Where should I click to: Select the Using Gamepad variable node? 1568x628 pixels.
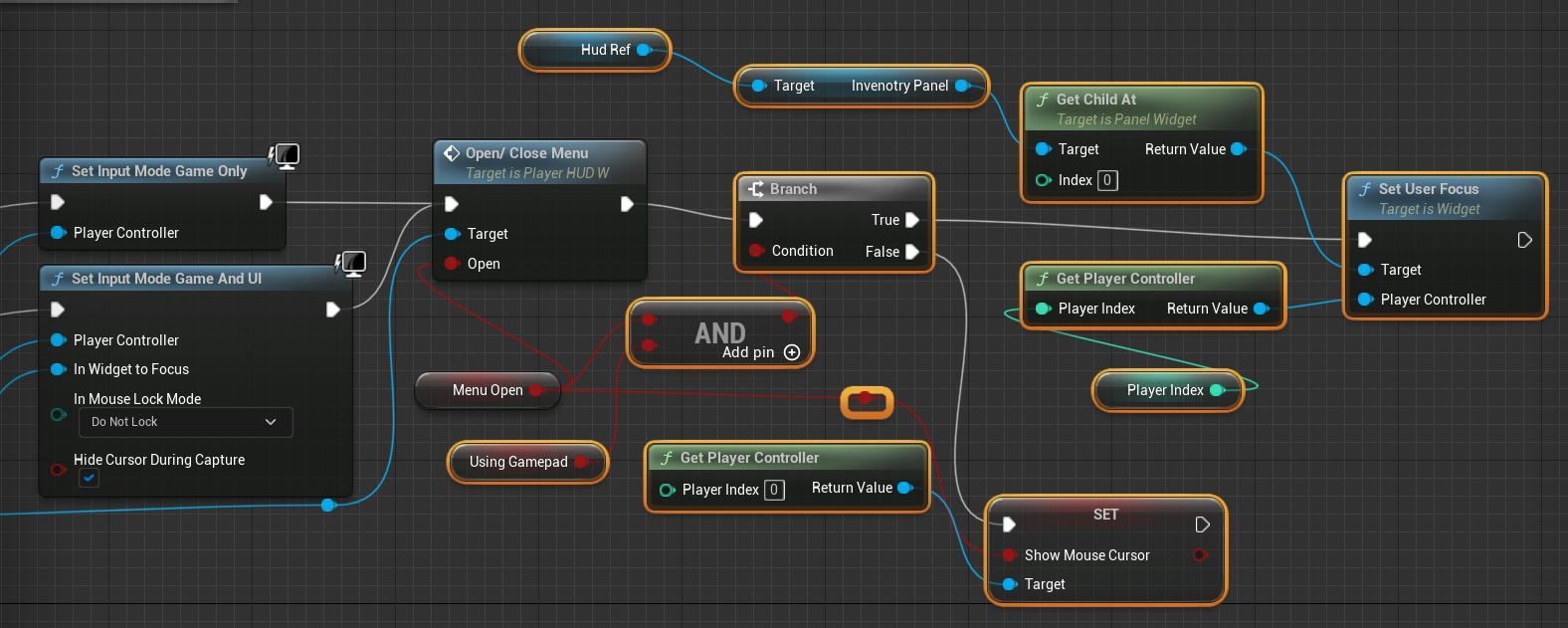(x=517, y=462)
